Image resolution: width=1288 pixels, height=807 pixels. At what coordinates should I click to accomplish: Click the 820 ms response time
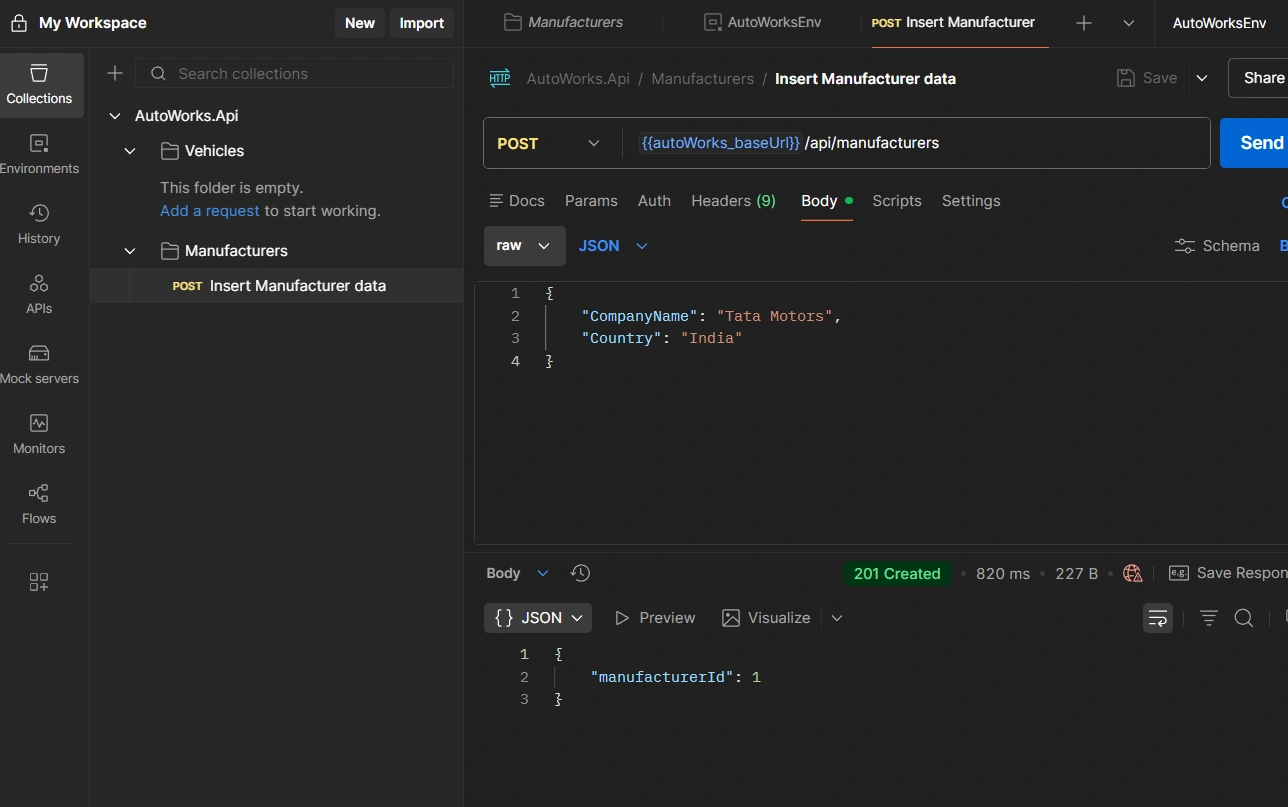1003,573
